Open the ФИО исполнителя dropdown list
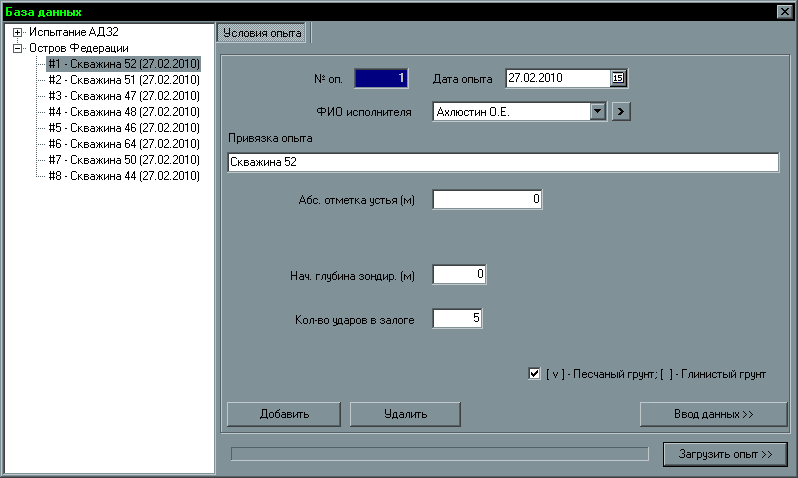This screenshot has width=798, height=478. pyautogui.click(x=599, y=112)
